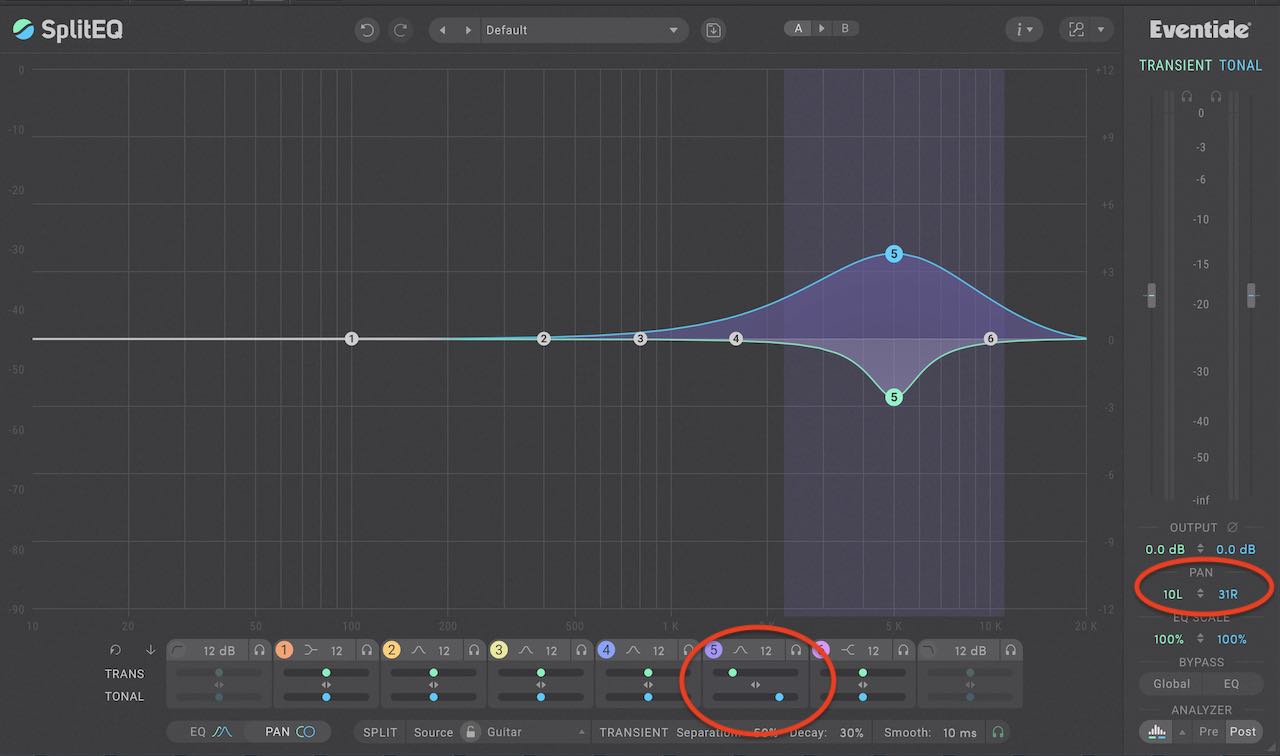Click the SplitEQ logo icon
The height and width of the screenshot is (756, 1280).
point(22,29)
